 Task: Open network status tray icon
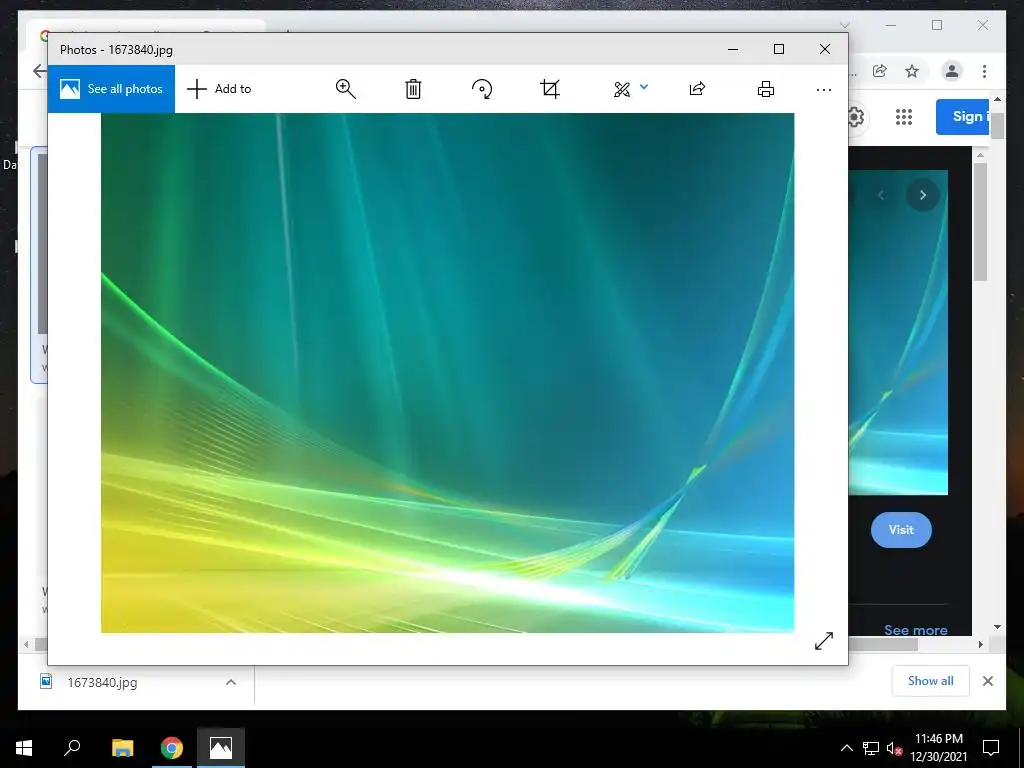871,748
